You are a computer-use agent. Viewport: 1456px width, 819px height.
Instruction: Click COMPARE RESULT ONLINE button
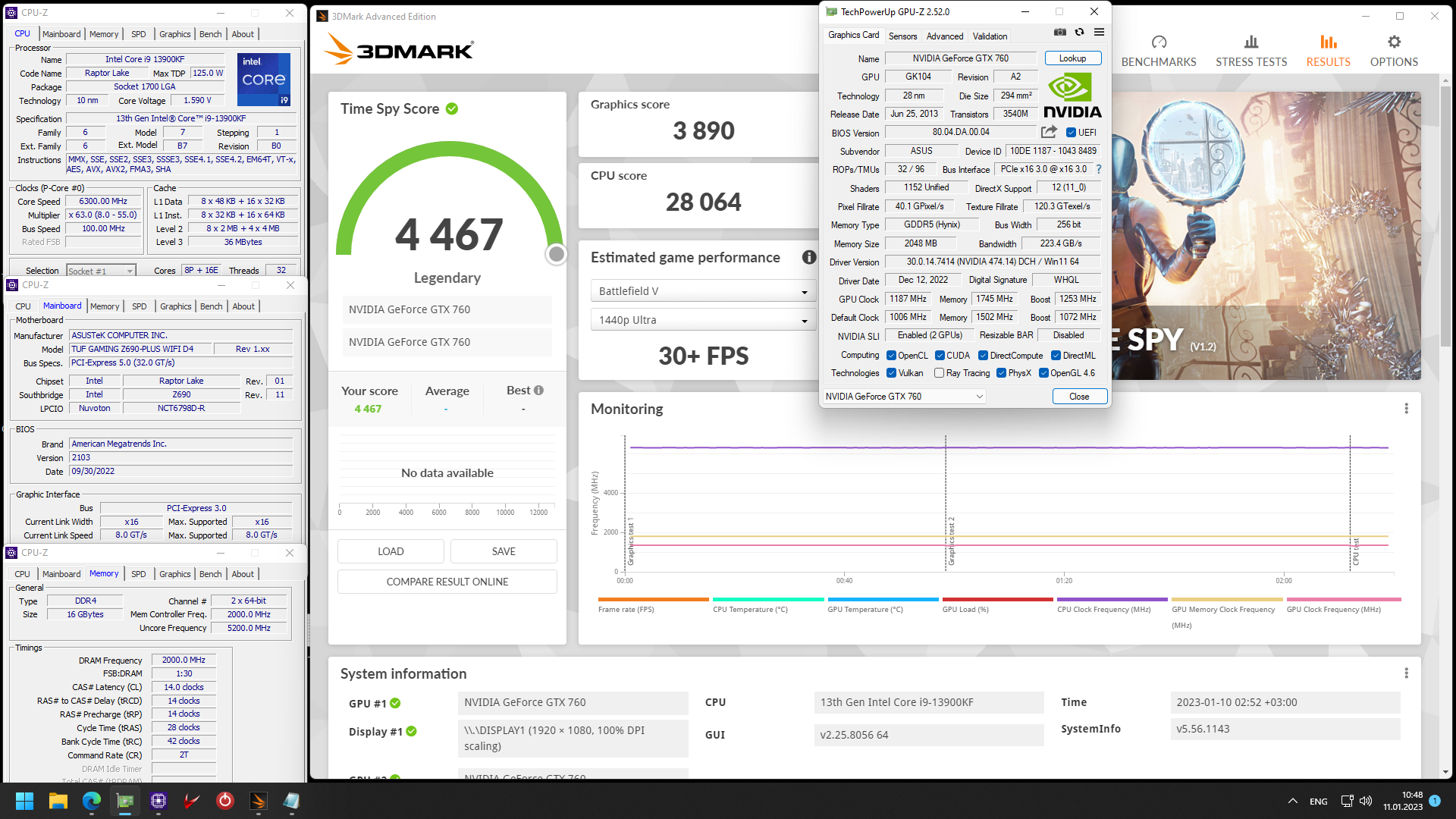coord(447,582)
